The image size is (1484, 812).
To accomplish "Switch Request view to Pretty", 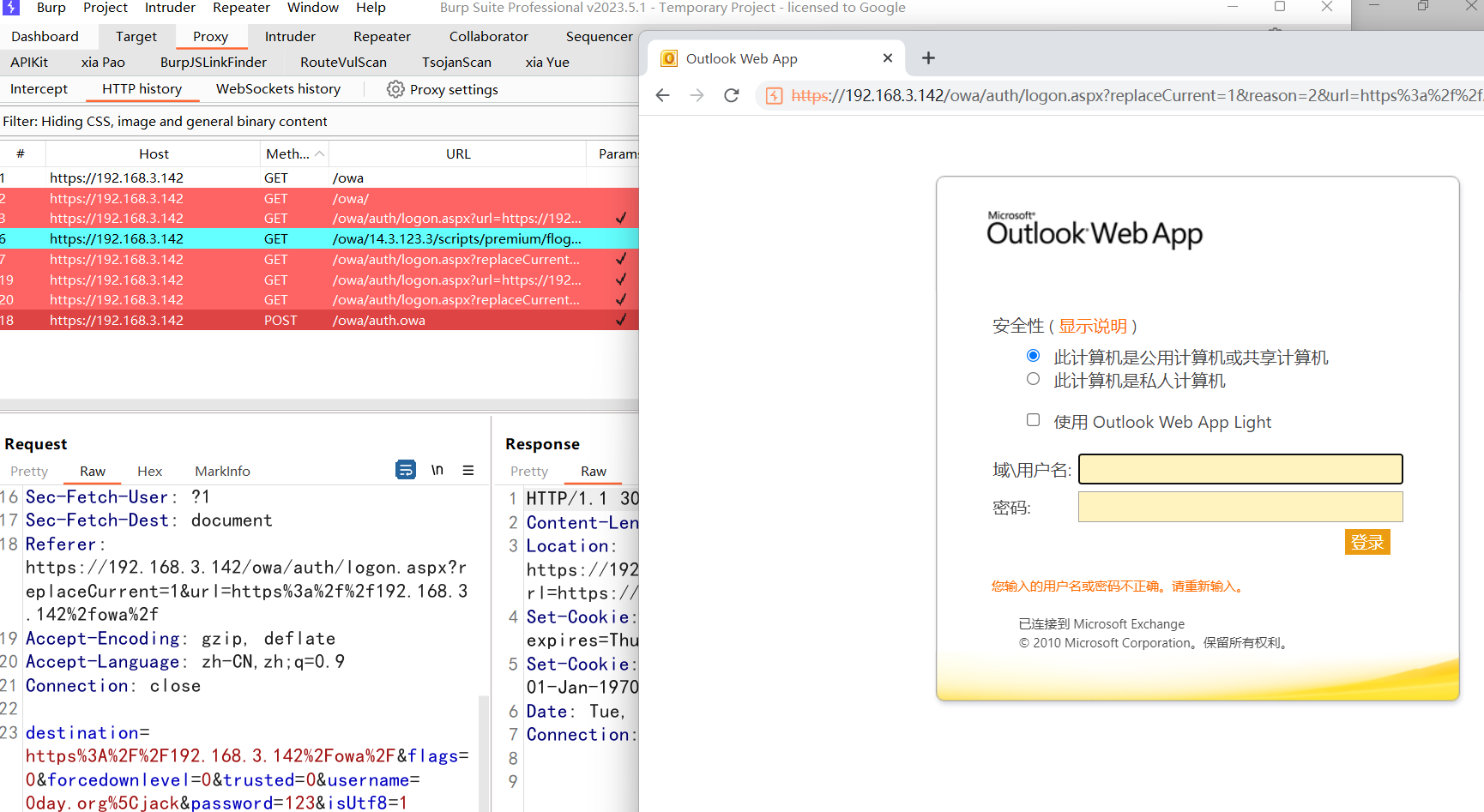I will 29,472.
